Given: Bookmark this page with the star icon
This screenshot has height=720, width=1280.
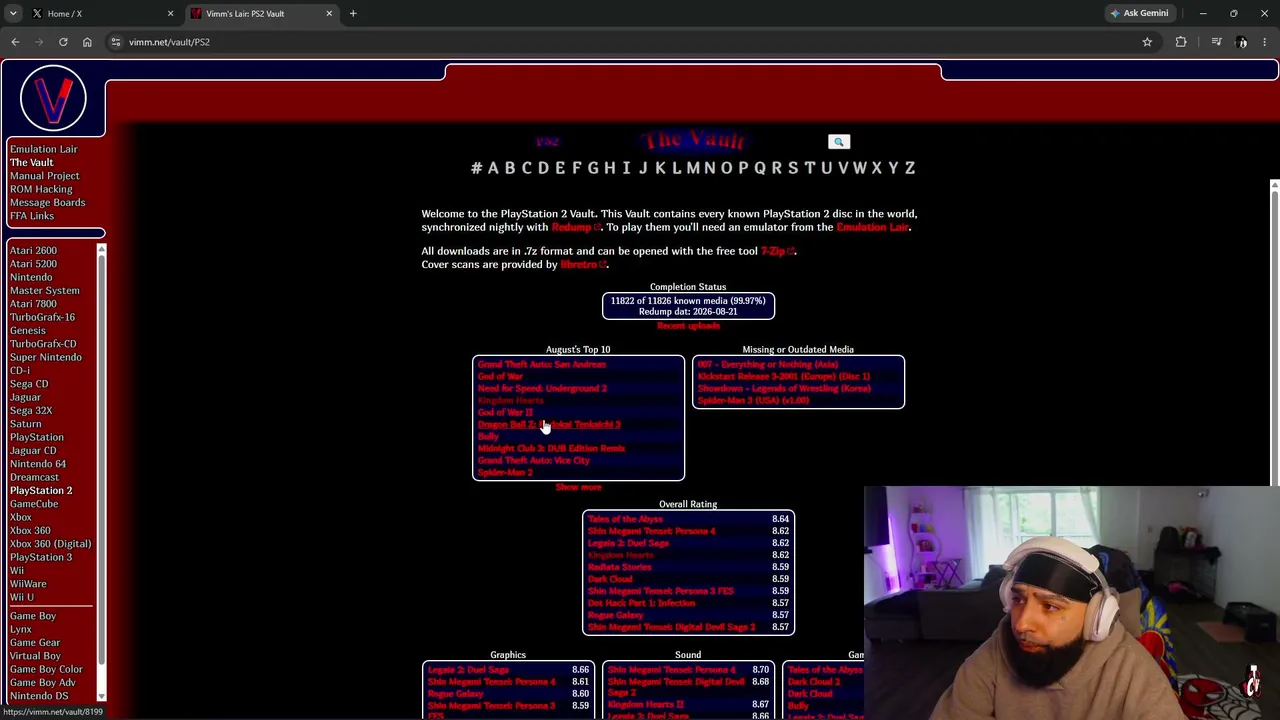Looking at the screenshot, I should [1147, 42].
